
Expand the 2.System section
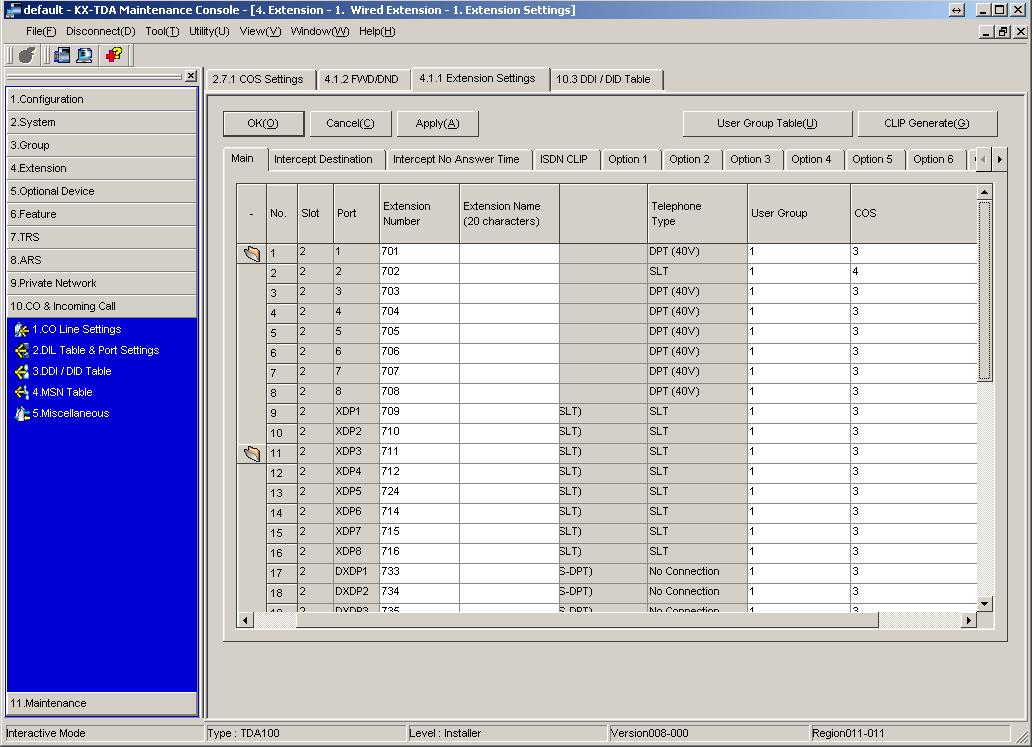pos(101,122)
